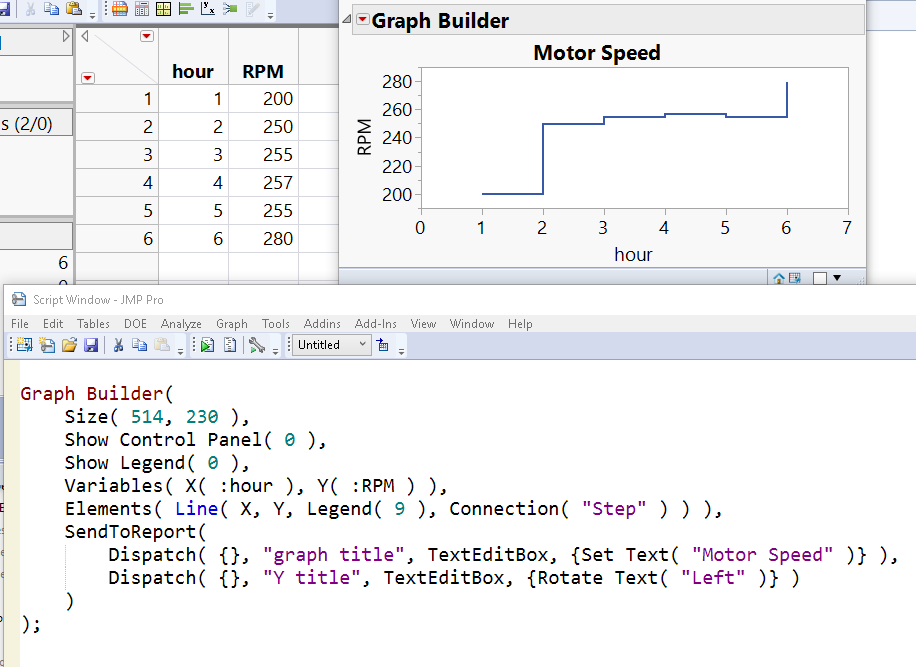Select the RPM column header

[x=263, y=71]
